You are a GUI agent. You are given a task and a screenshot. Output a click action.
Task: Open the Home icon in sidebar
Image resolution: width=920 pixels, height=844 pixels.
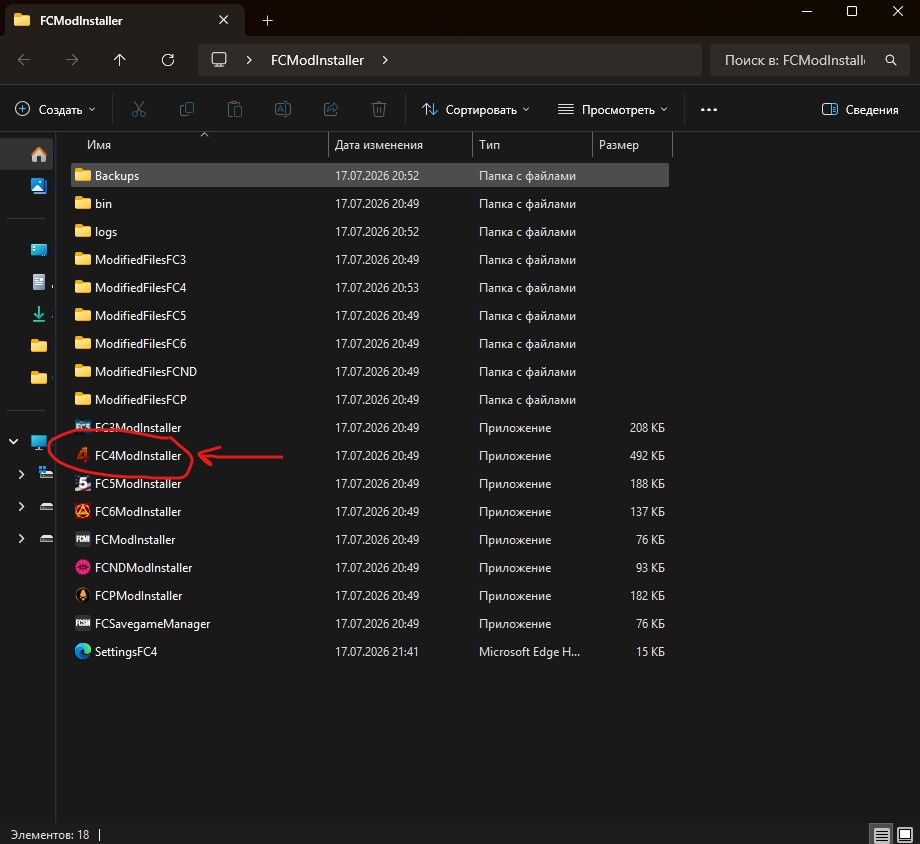point(39,154)
